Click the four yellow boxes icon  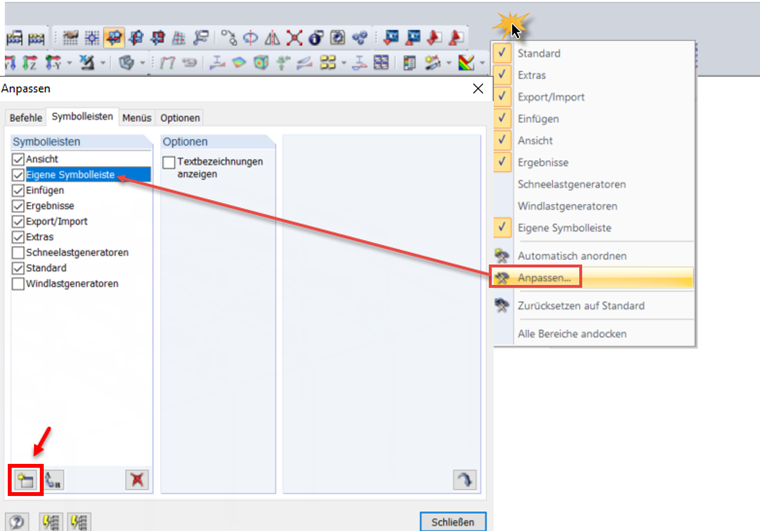[328, 62]
